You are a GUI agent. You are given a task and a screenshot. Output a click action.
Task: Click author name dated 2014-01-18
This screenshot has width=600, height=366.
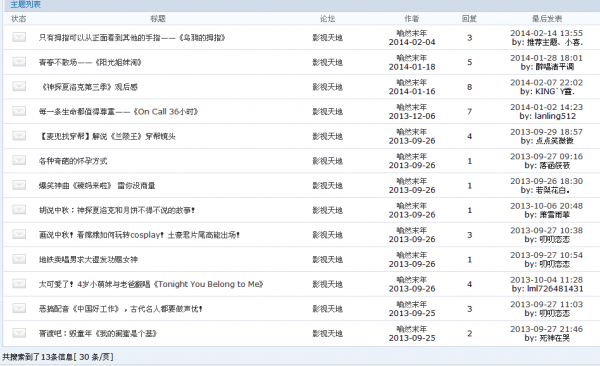[412, 58]
